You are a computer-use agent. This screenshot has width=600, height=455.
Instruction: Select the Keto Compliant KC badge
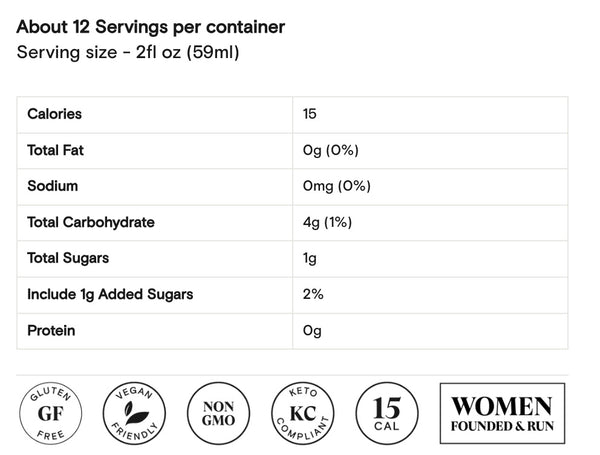(302, 412)
